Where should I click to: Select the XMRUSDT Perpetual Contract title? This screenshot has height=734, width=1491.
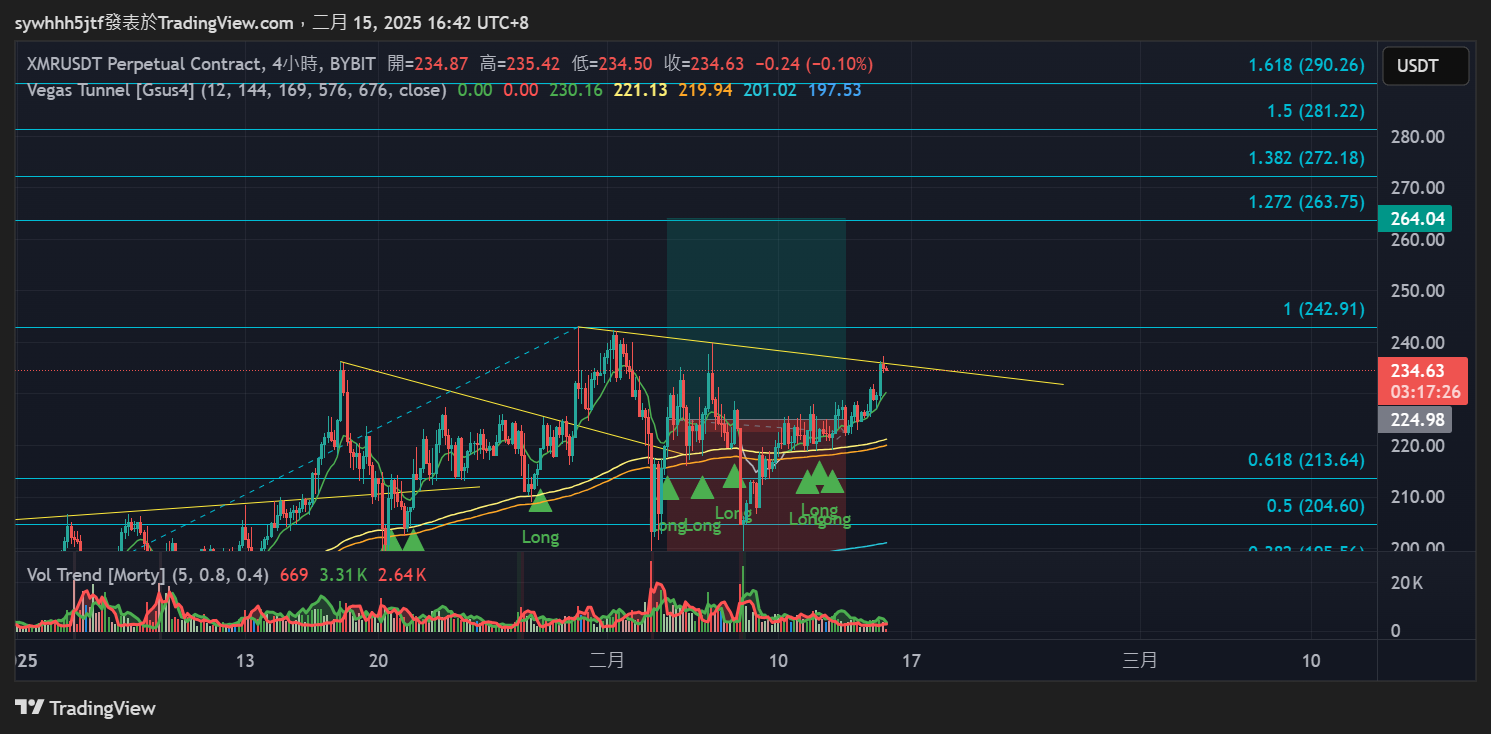[x=146, y=64]
